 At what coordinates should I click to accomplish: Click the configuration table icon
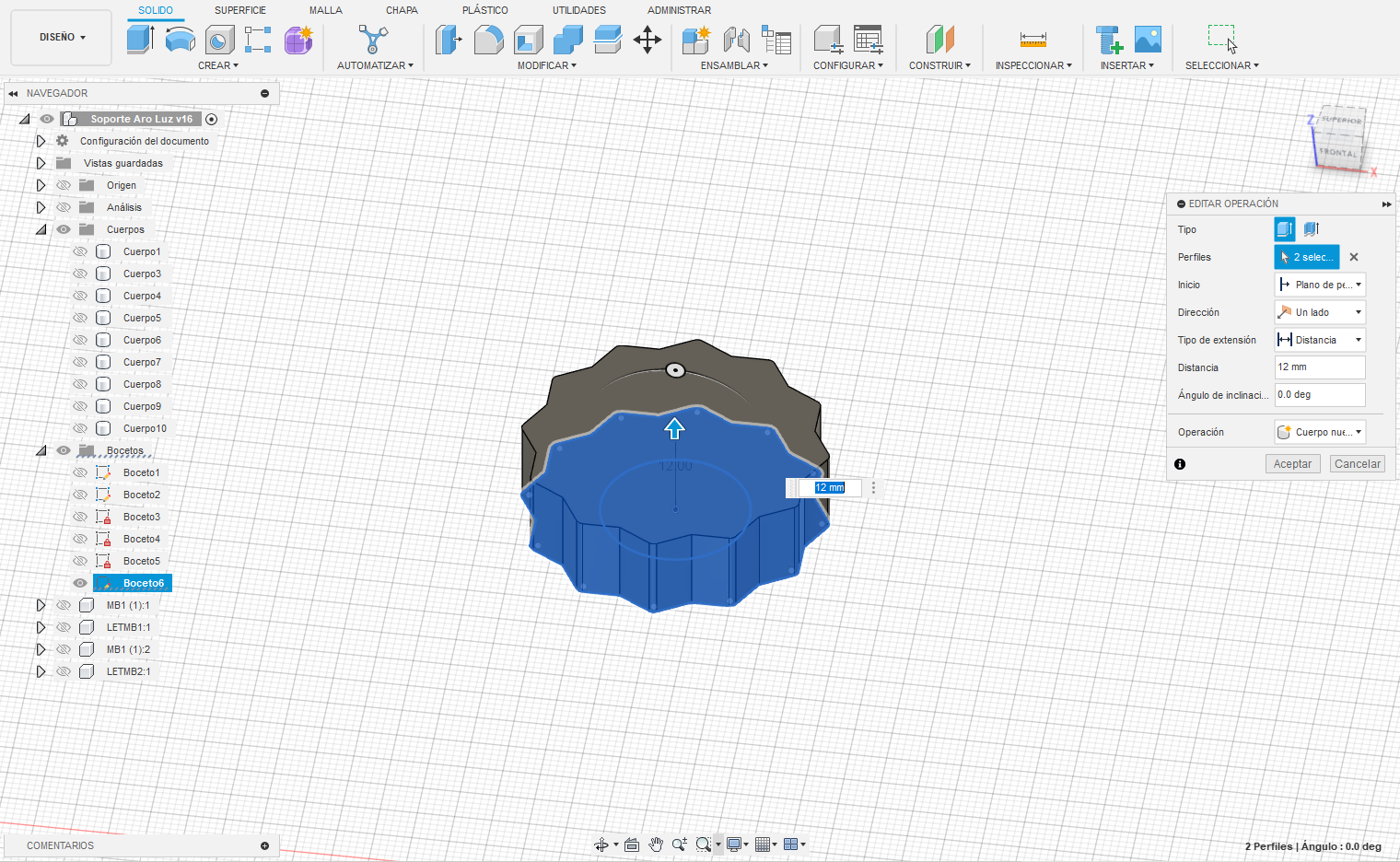pos(868,40)
